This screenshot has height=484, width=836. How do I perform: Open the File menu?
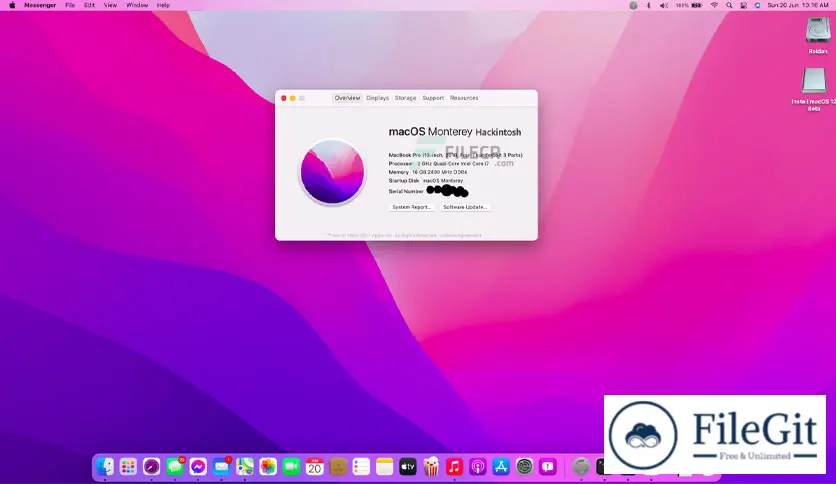point(70,5)
